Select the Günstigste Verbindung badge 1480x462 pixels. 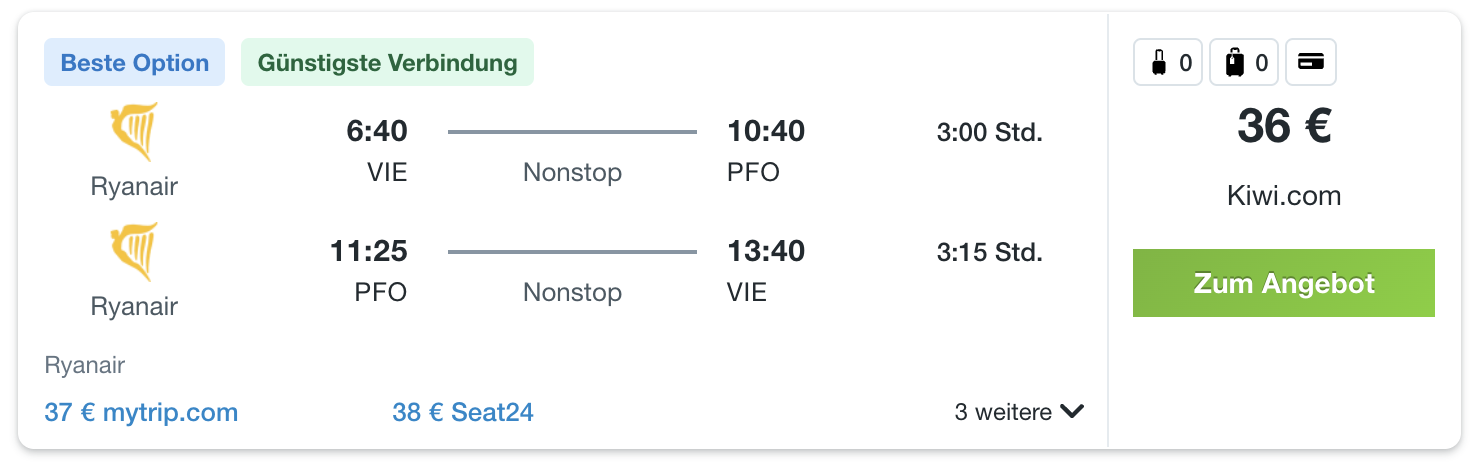[388, 62]
